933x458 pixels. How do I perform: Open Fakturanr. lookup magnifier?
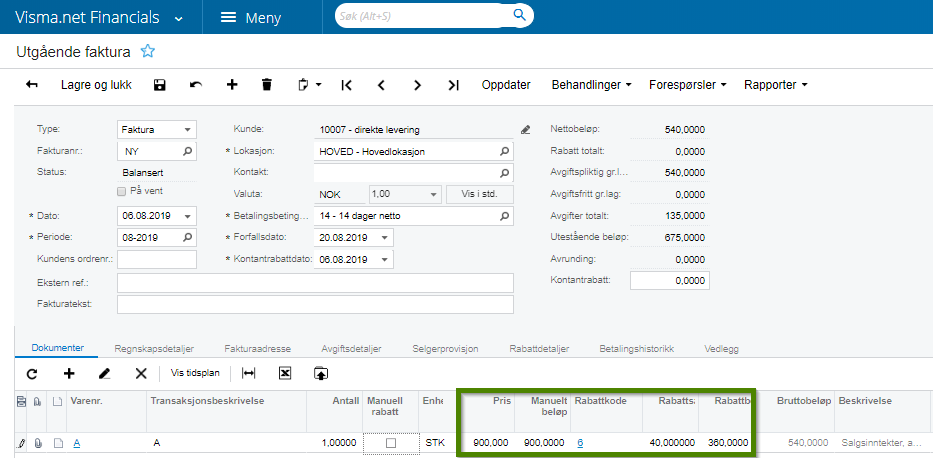(x=187, y=152)
